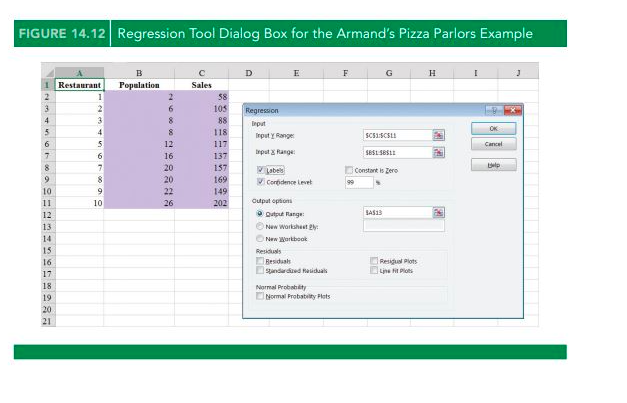Enable Line Fit Plots checkbox
This screenshot has height=403, width=627.
point(374,271)
